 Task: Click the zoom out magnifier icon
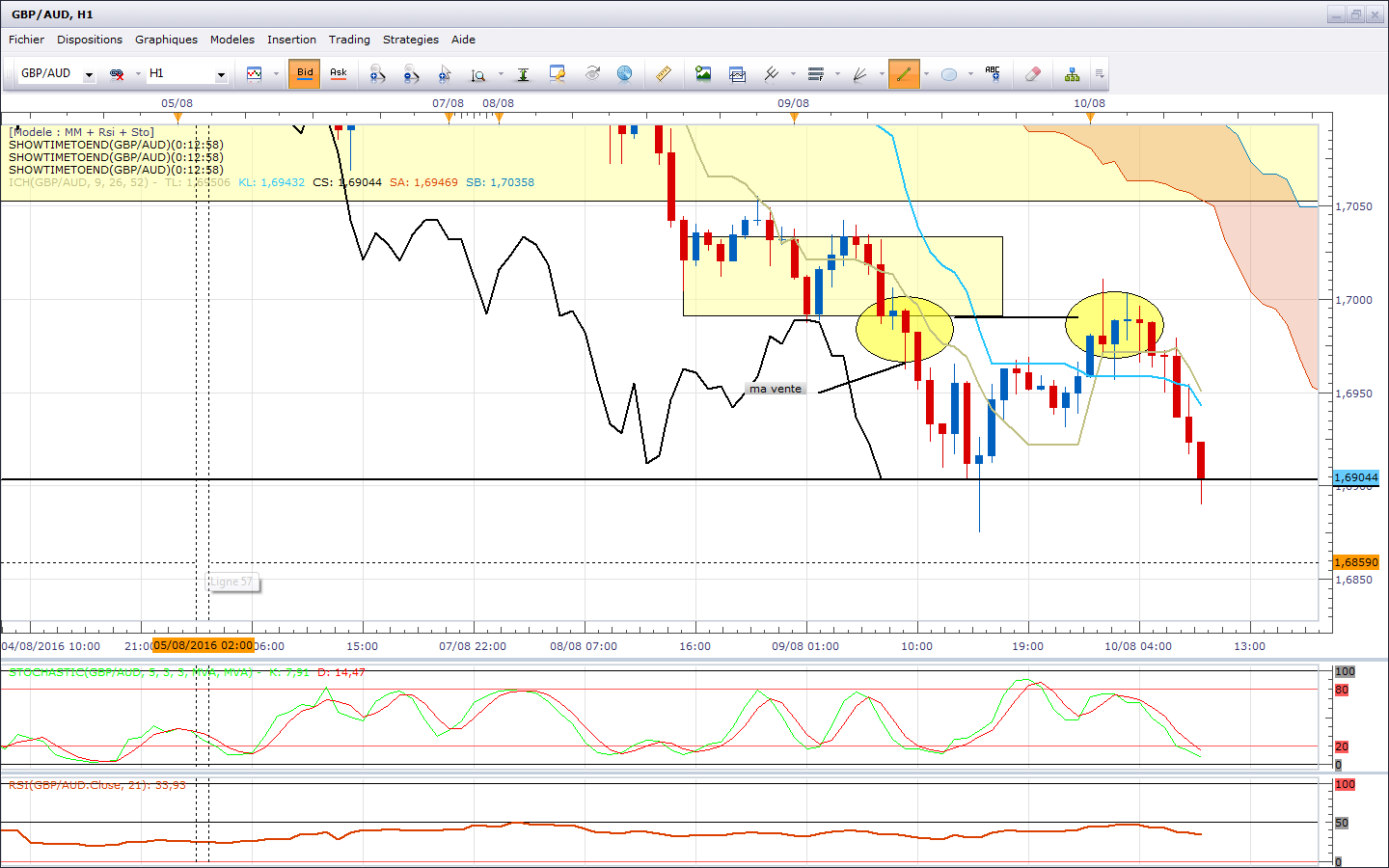pos(412,73)
